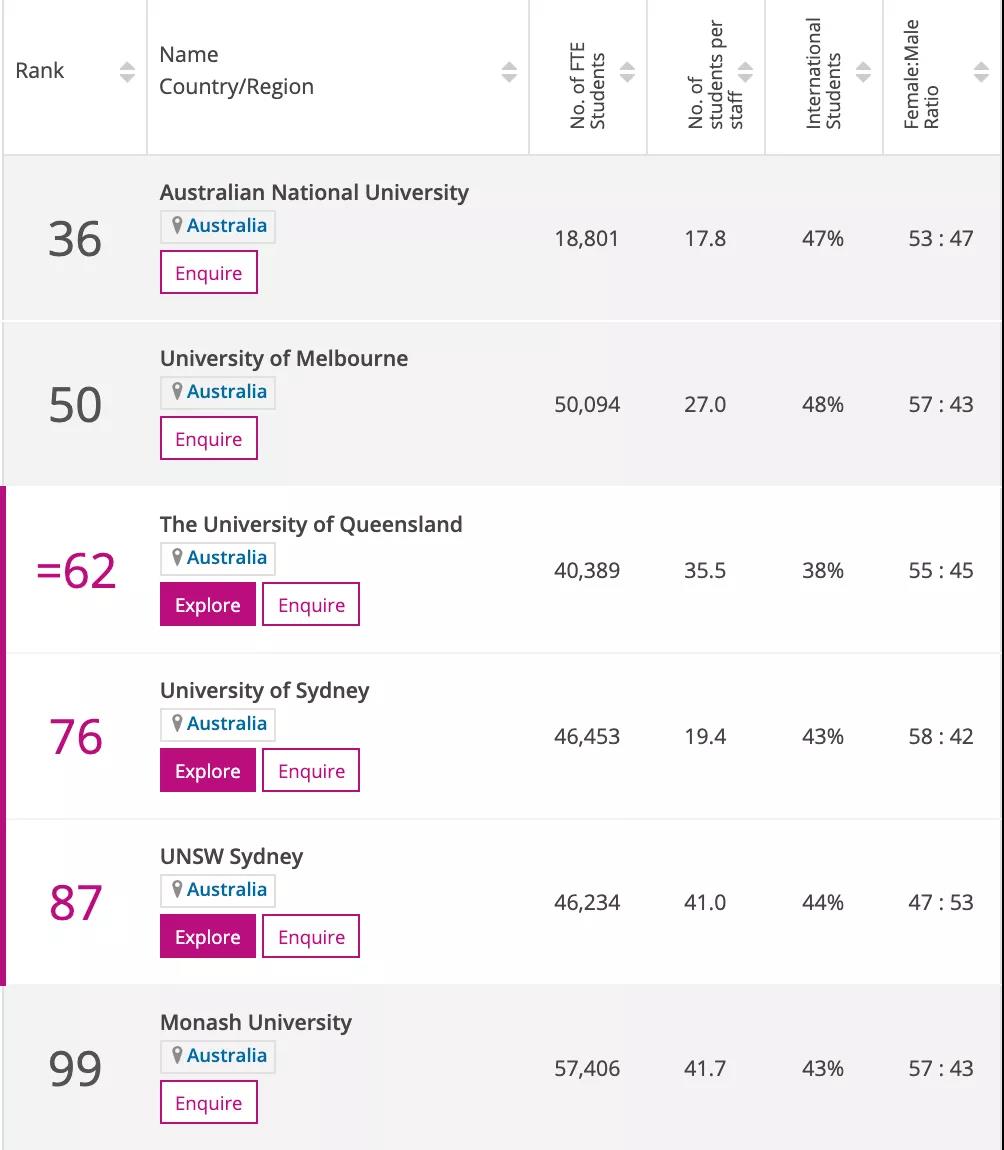The width and height of the screenshot is (1004, 1150).
Task: Enquire about University of Melbourne
Action: click(x=209, y=439)
